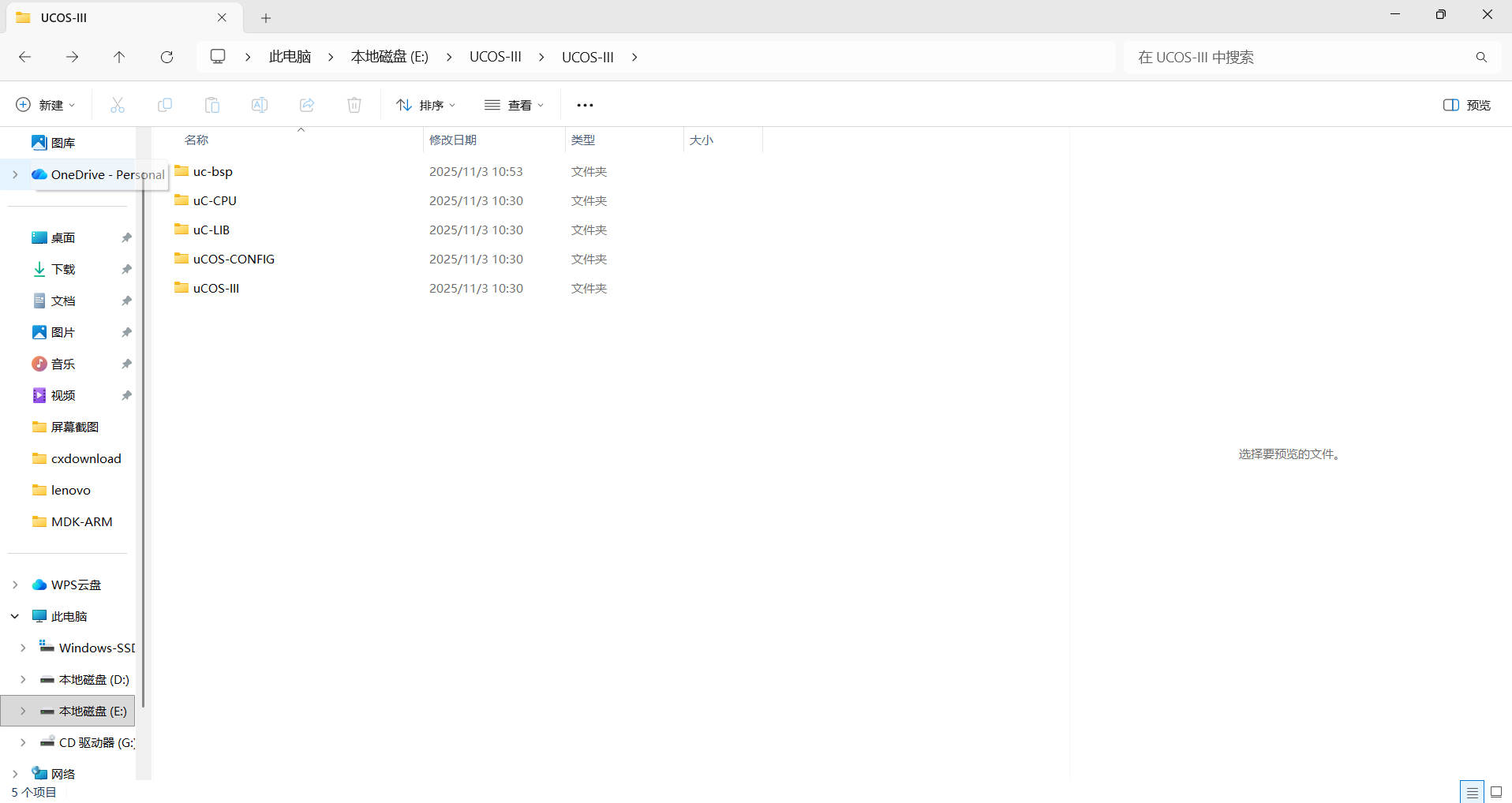Click the Cut scissors icon
The image size is (1512, 803).
pos(118,105)
